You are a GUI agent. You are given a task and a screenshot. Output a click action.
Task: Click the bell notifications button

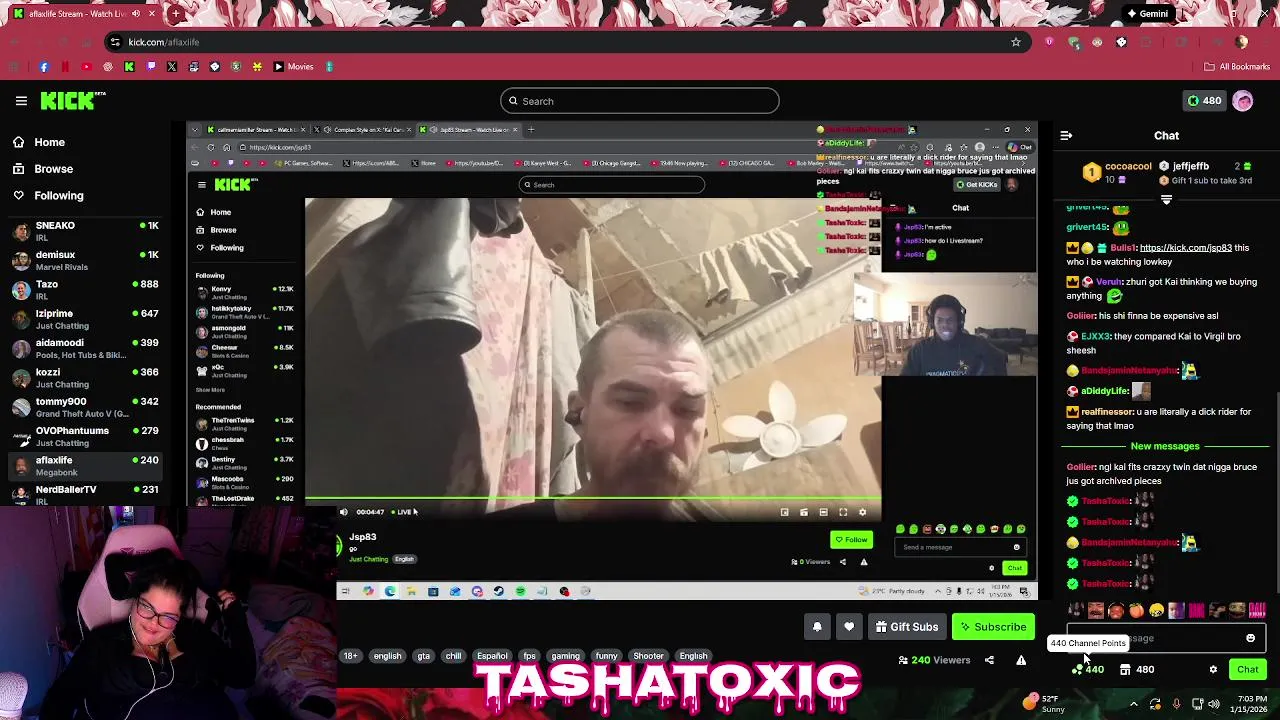817,627
